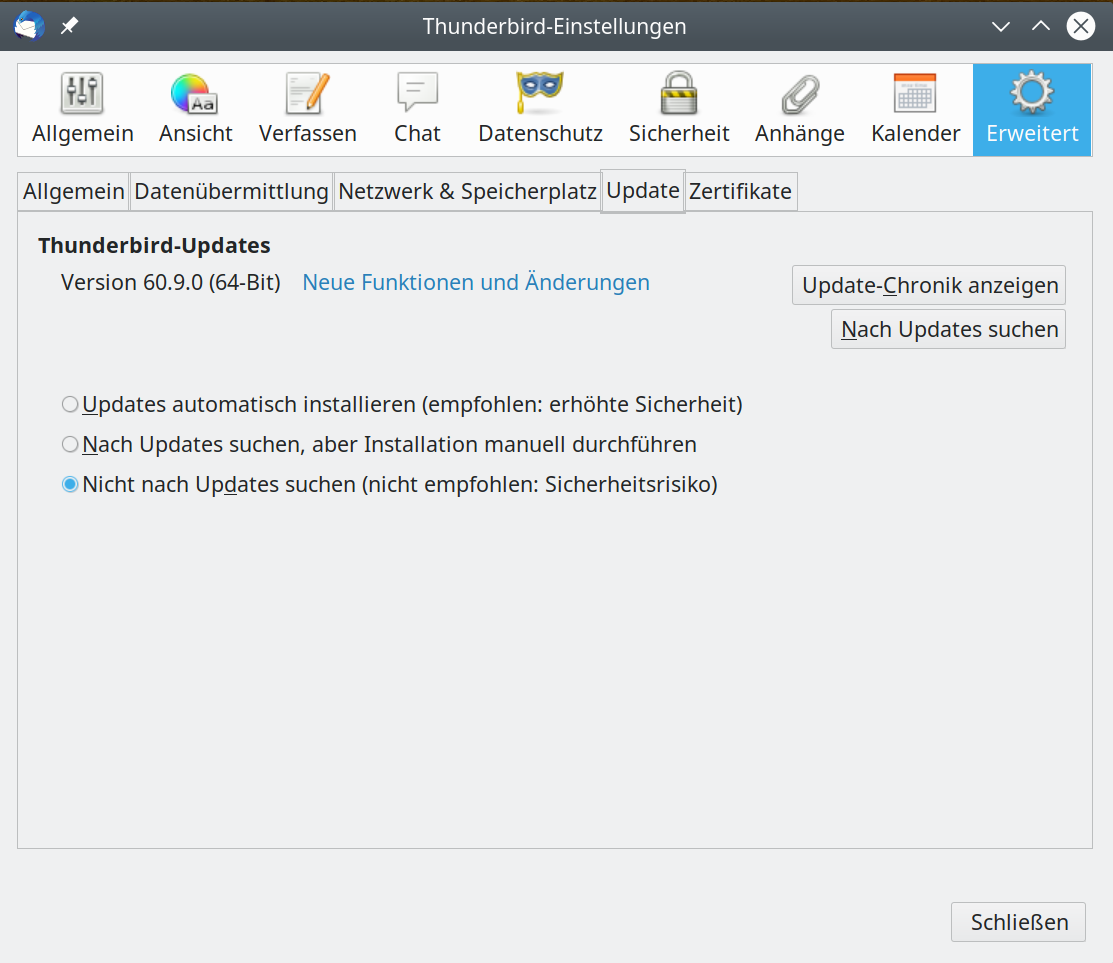
Task: Choose not to search for updates
Action: click(70, 484)
